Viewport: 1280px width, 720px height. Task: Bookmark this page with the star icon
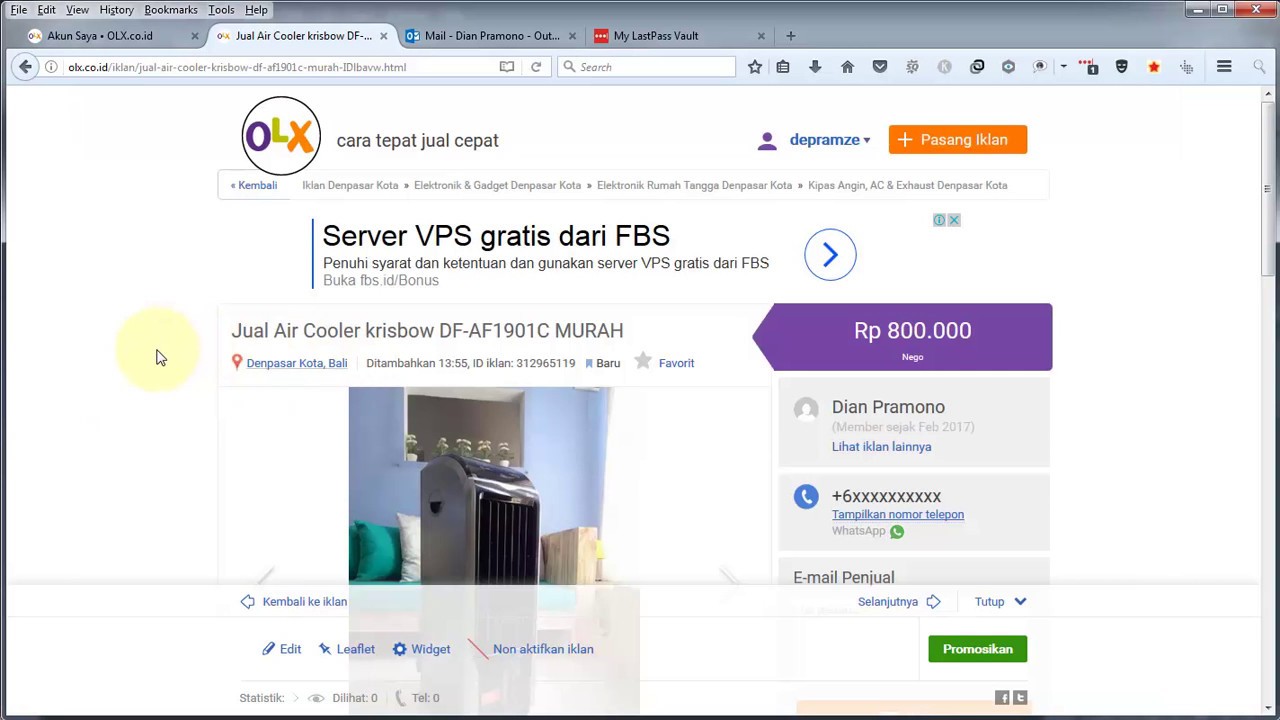coord(755,67)
